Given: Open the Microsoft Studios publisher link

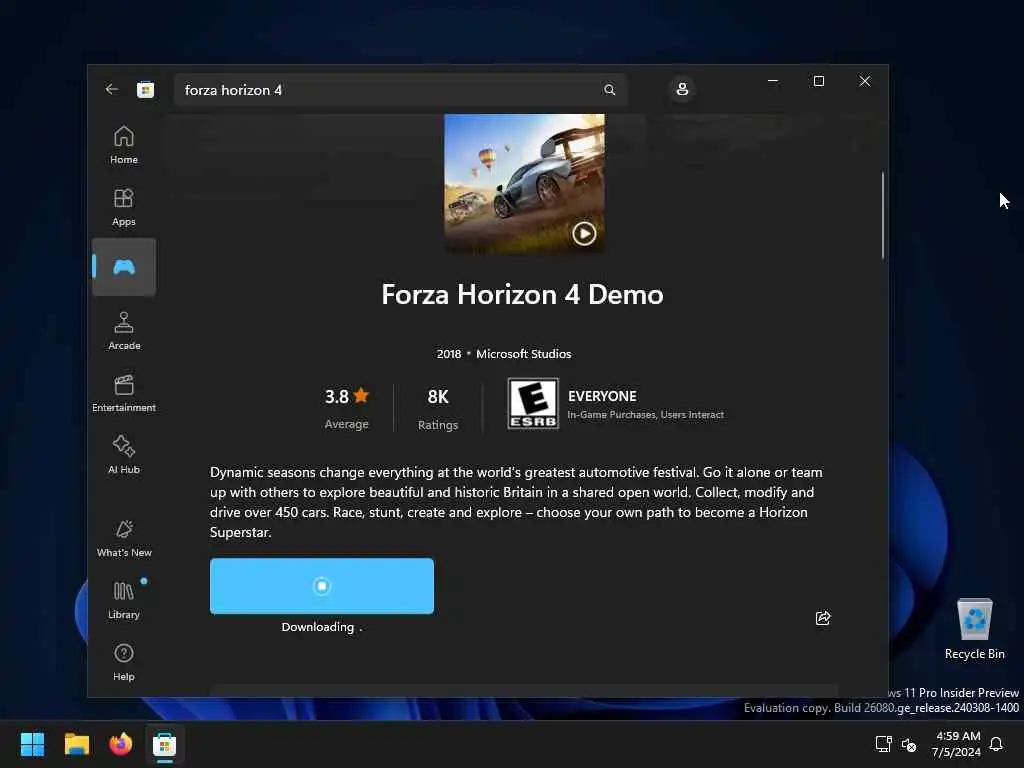Looking at the screenshot, I should (524, 354).
